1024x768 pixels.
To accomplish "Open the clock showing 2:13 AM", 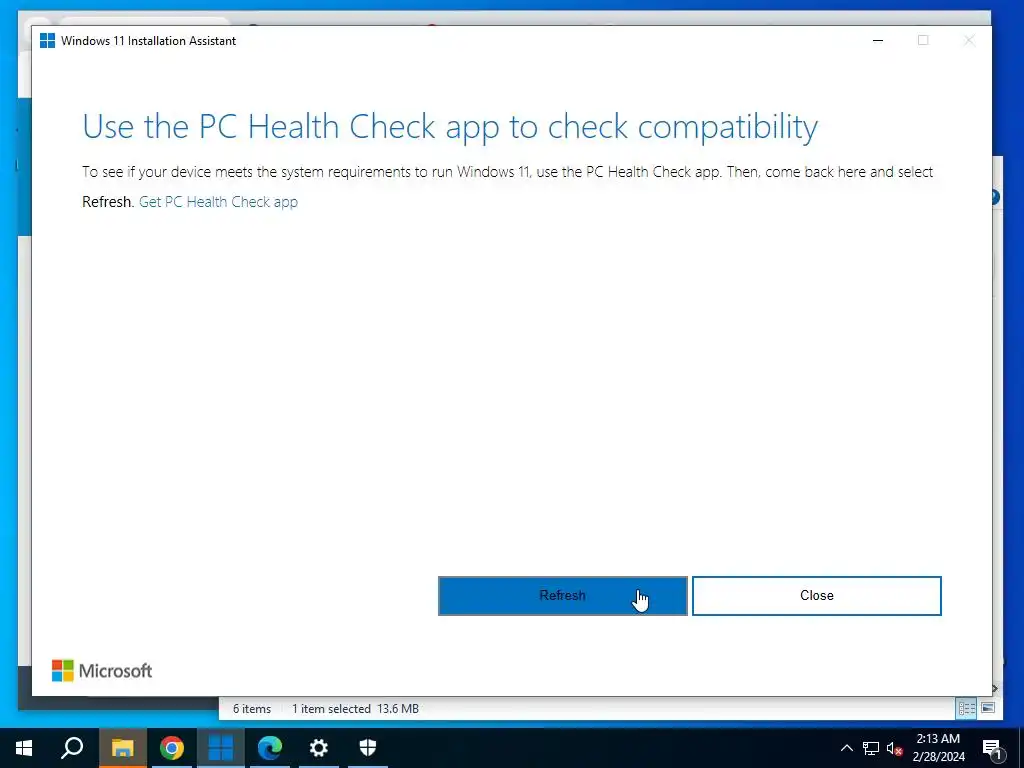I will (x=938, y=748).
